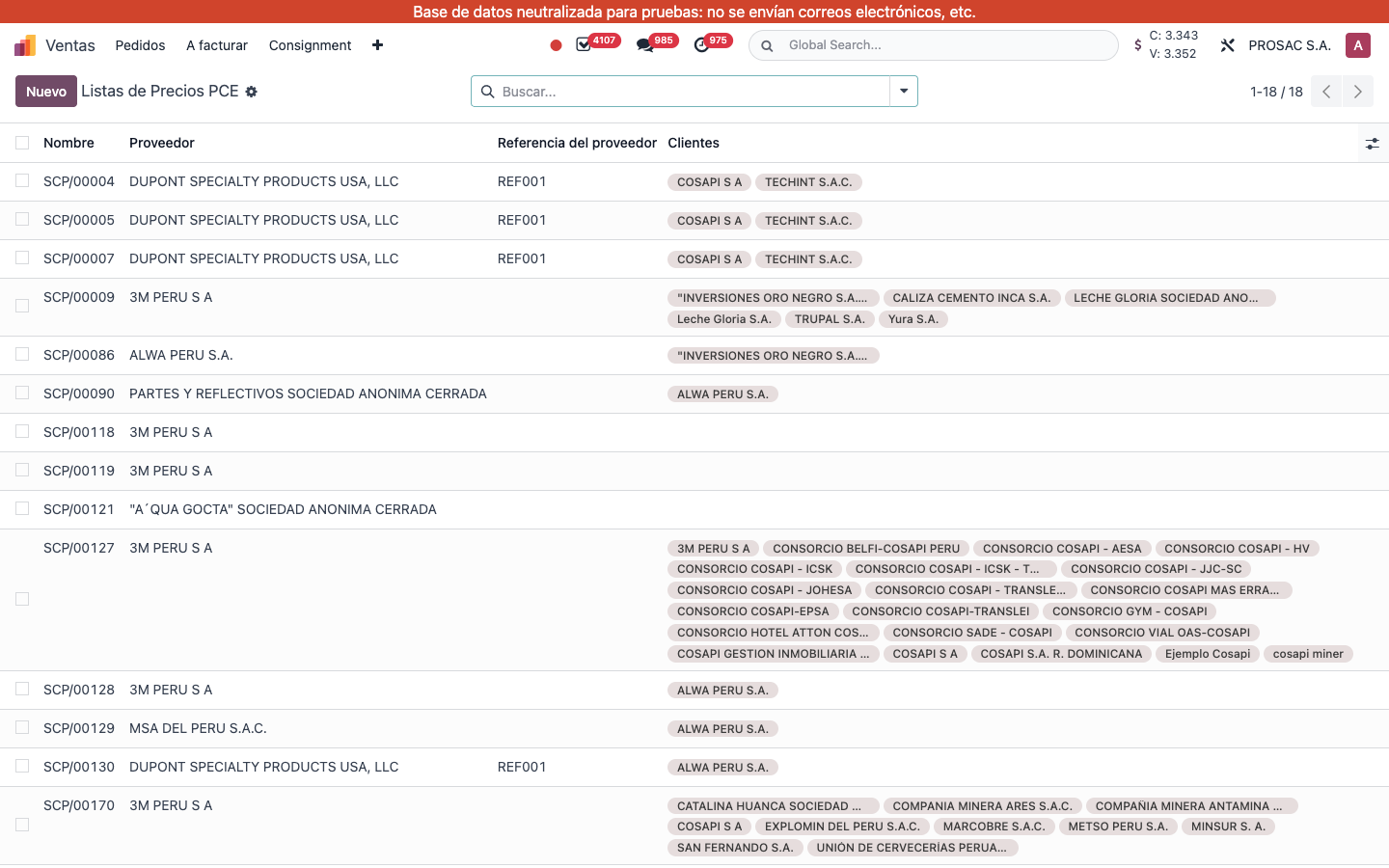Check the box for SCP/00007
The width and height of the screenshot is (1389, 868).
pyautogui.click(x=22, y=258)
